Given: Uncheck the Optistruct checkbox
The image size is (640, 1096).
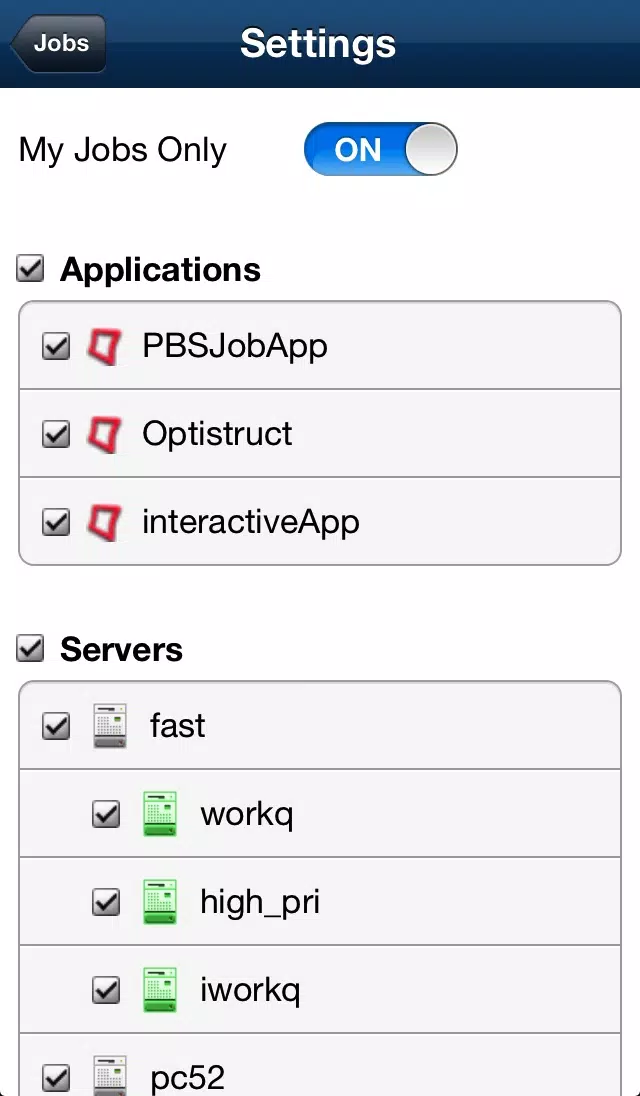Looking at the screenshot, I should point(56,435).
